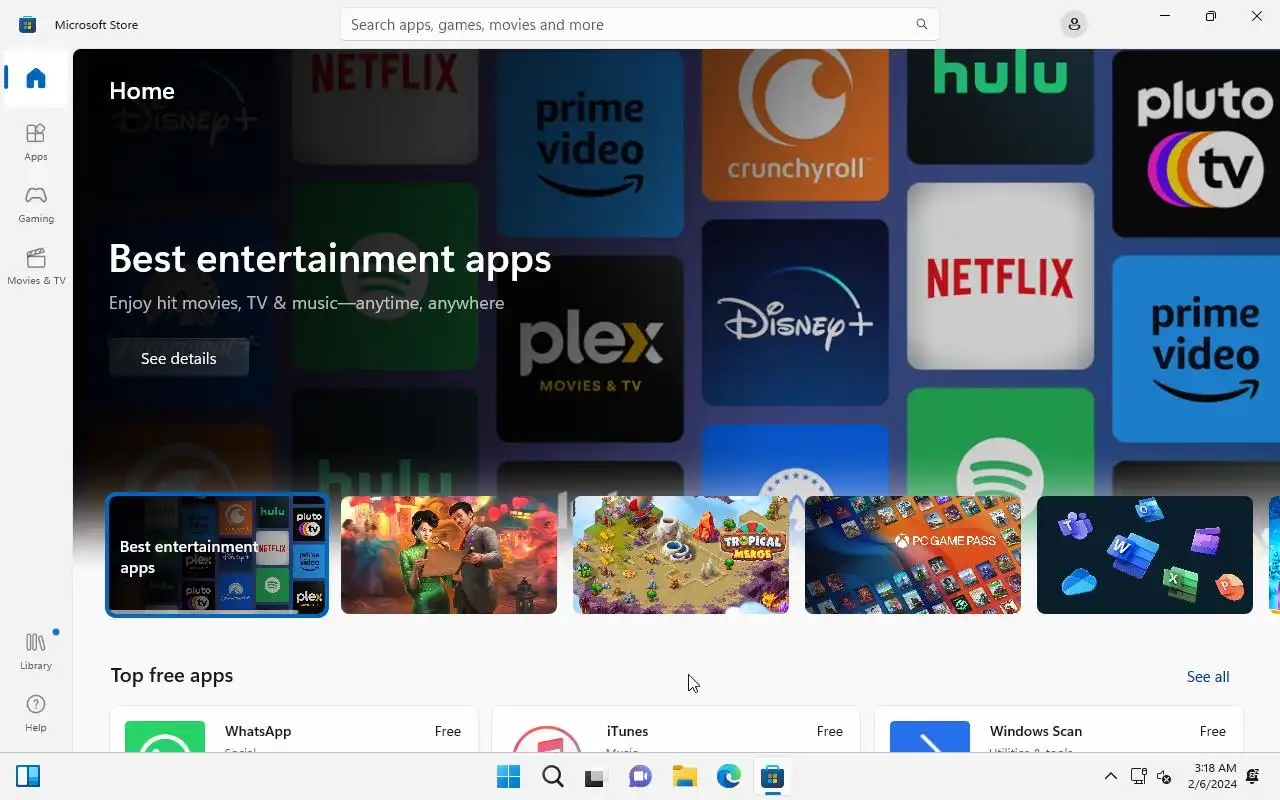The width and height of the screenshot is (1280, 800).
Task: Open Windows Start menu
Action: [x=508, y=777]
